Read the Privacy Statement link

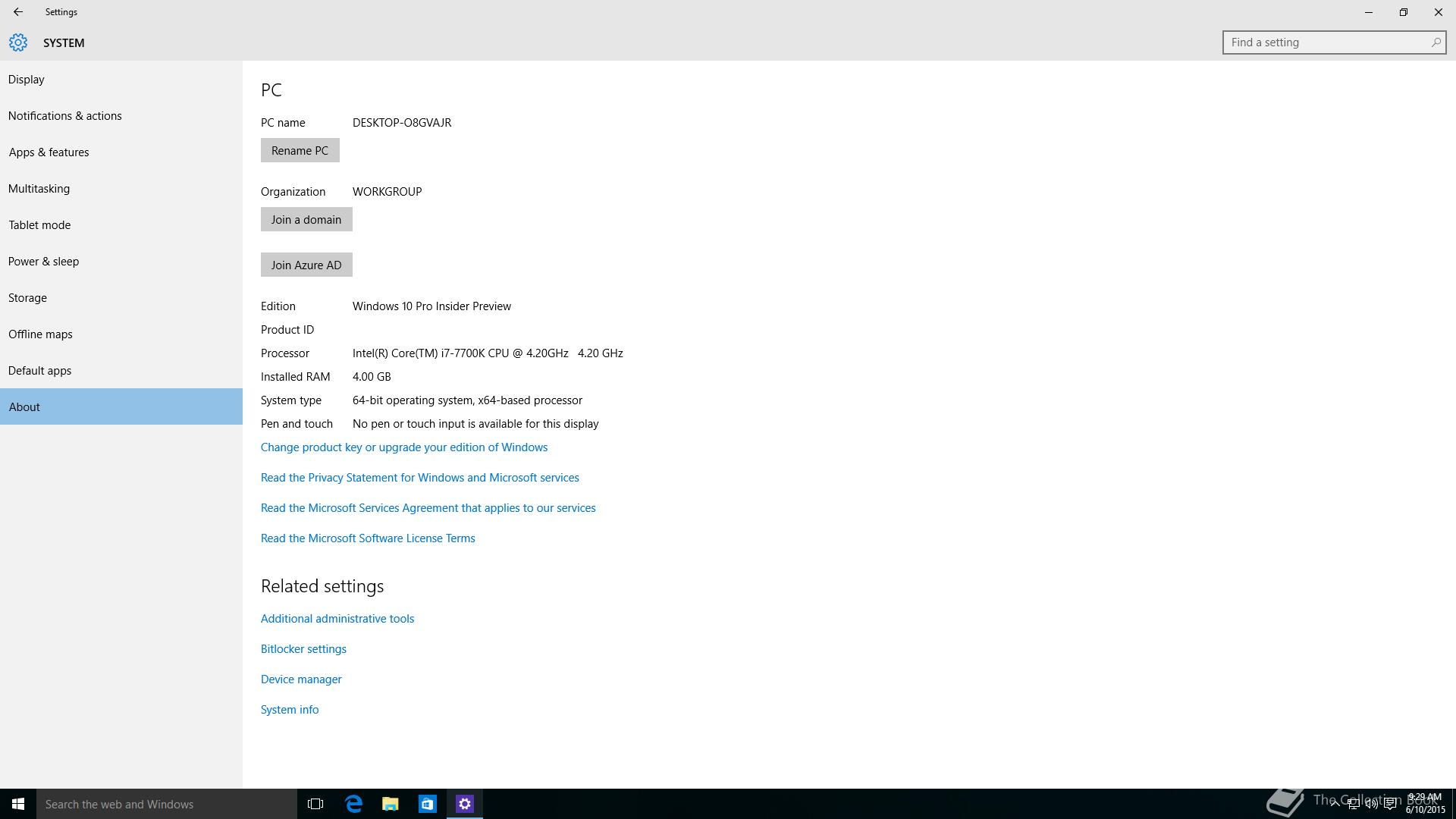pyautogui.click(x=419, y=478)
